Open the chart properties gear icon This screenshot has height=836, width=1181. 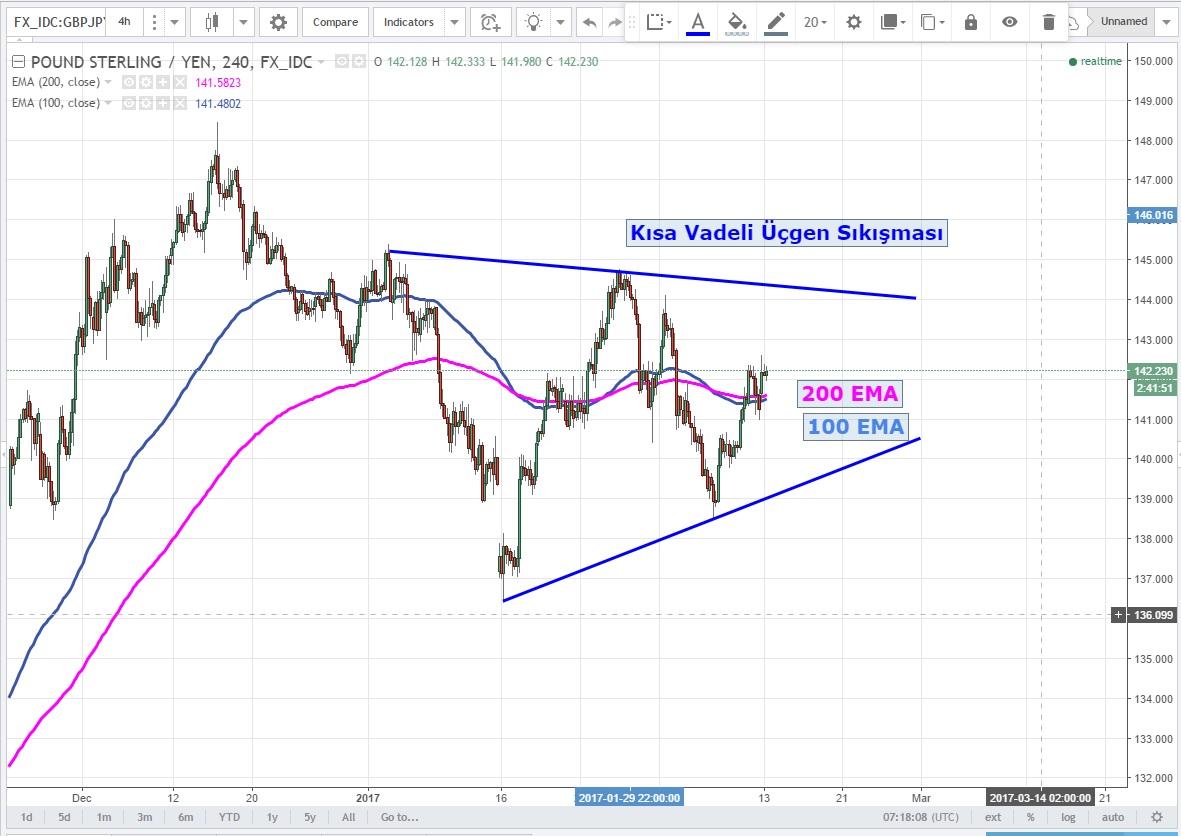[x=278, y=22]
